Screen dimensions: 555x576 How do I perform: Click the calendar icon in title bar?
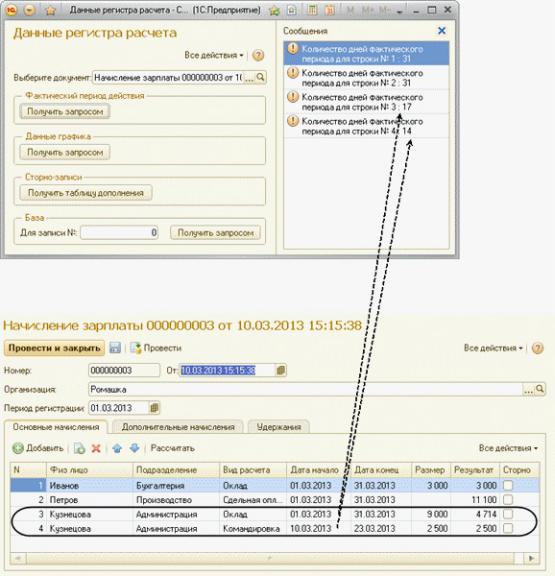pos(329,10)
